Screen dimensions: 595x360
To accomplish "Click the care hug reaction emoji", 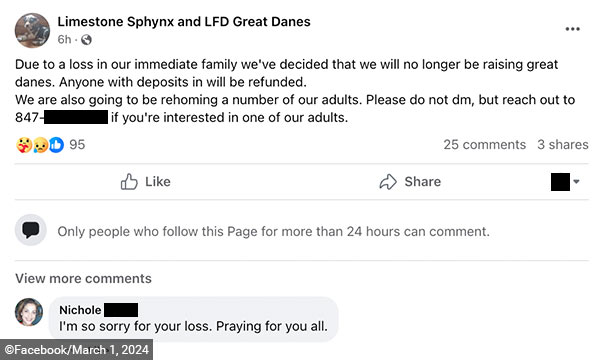I will (x=24, y=145).
